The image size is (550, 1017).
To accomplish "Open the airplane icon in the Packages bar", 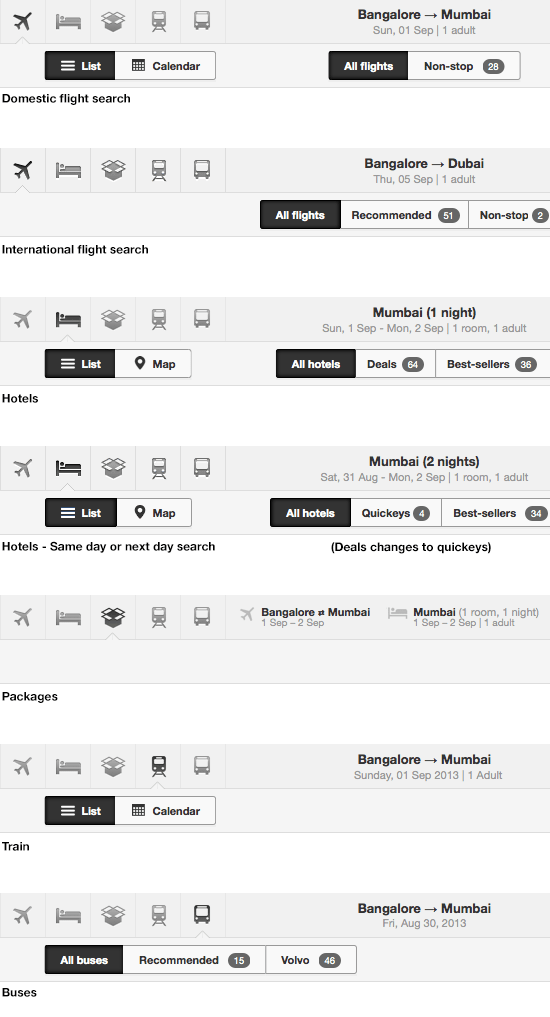I will (x=23, y=617).
